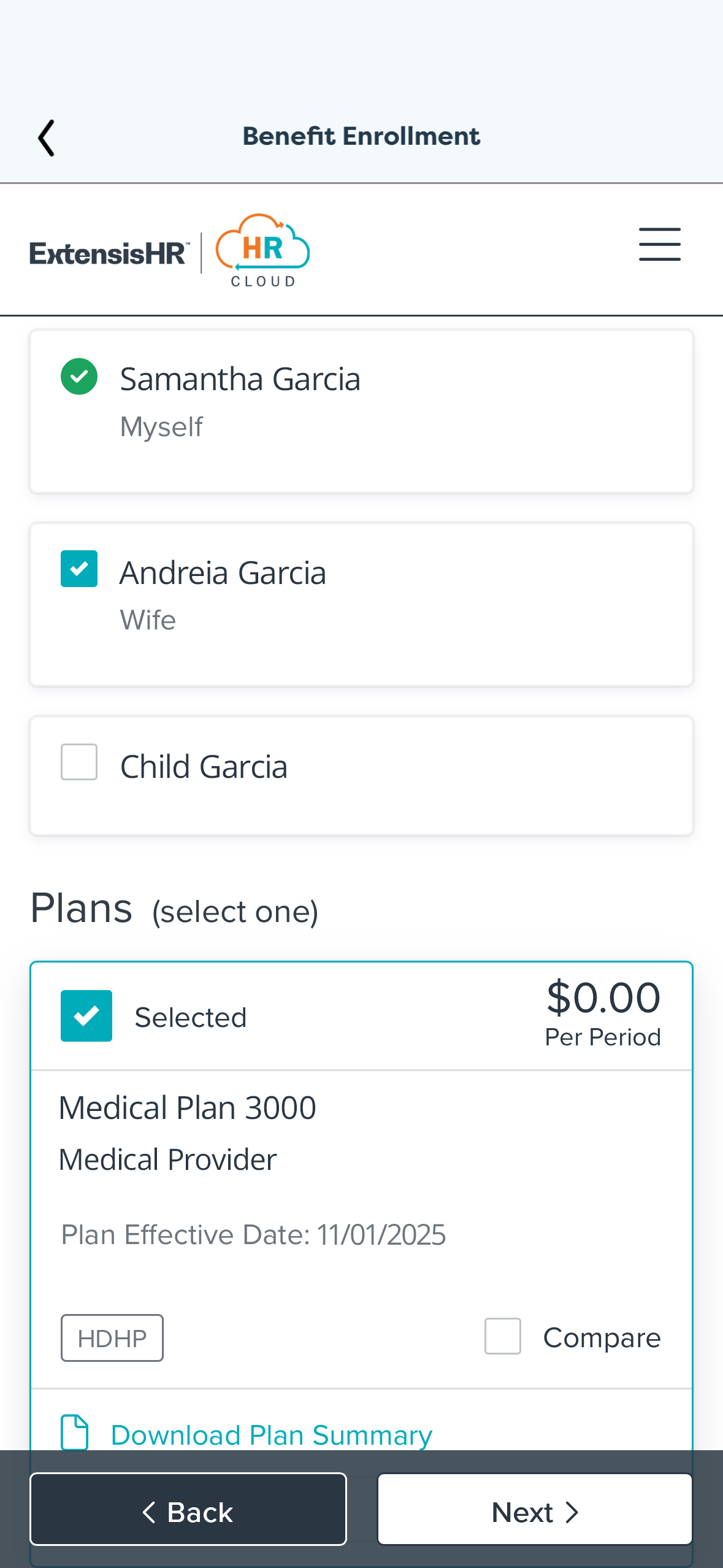Uncheck the Andreia Garcia checkbox
723x1568 pixels.
(79, 569)
